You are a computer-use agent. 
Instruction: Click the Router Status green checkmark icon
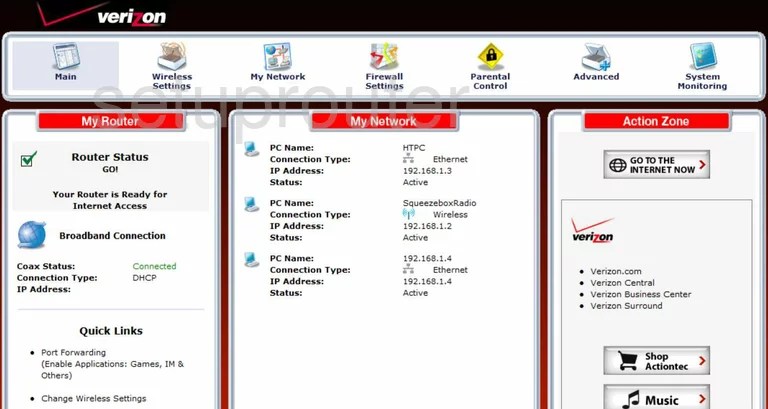[29, 159]
